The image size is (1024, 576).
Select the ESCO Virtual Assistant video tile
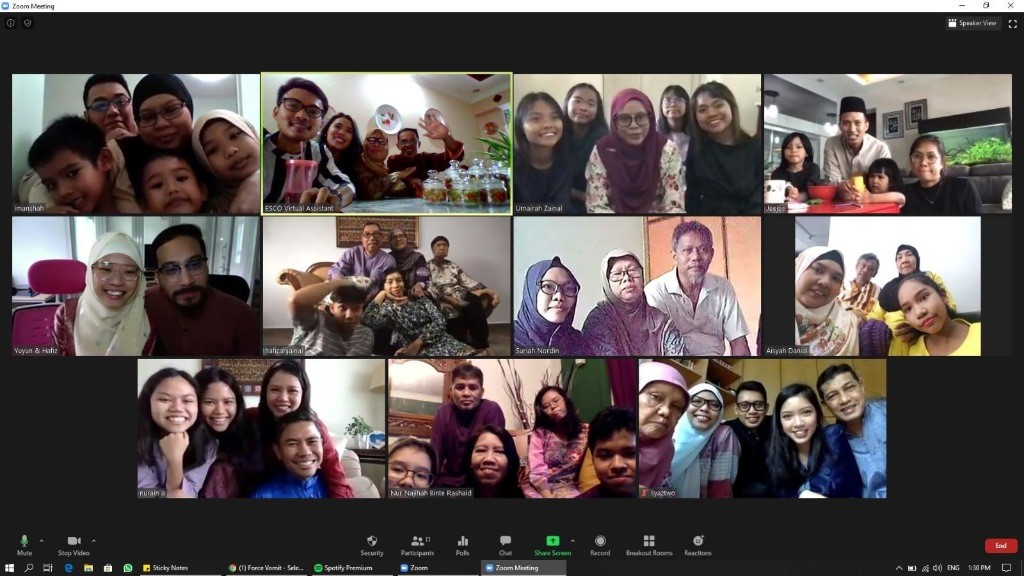pyautogui.click(x=387, y=144)
